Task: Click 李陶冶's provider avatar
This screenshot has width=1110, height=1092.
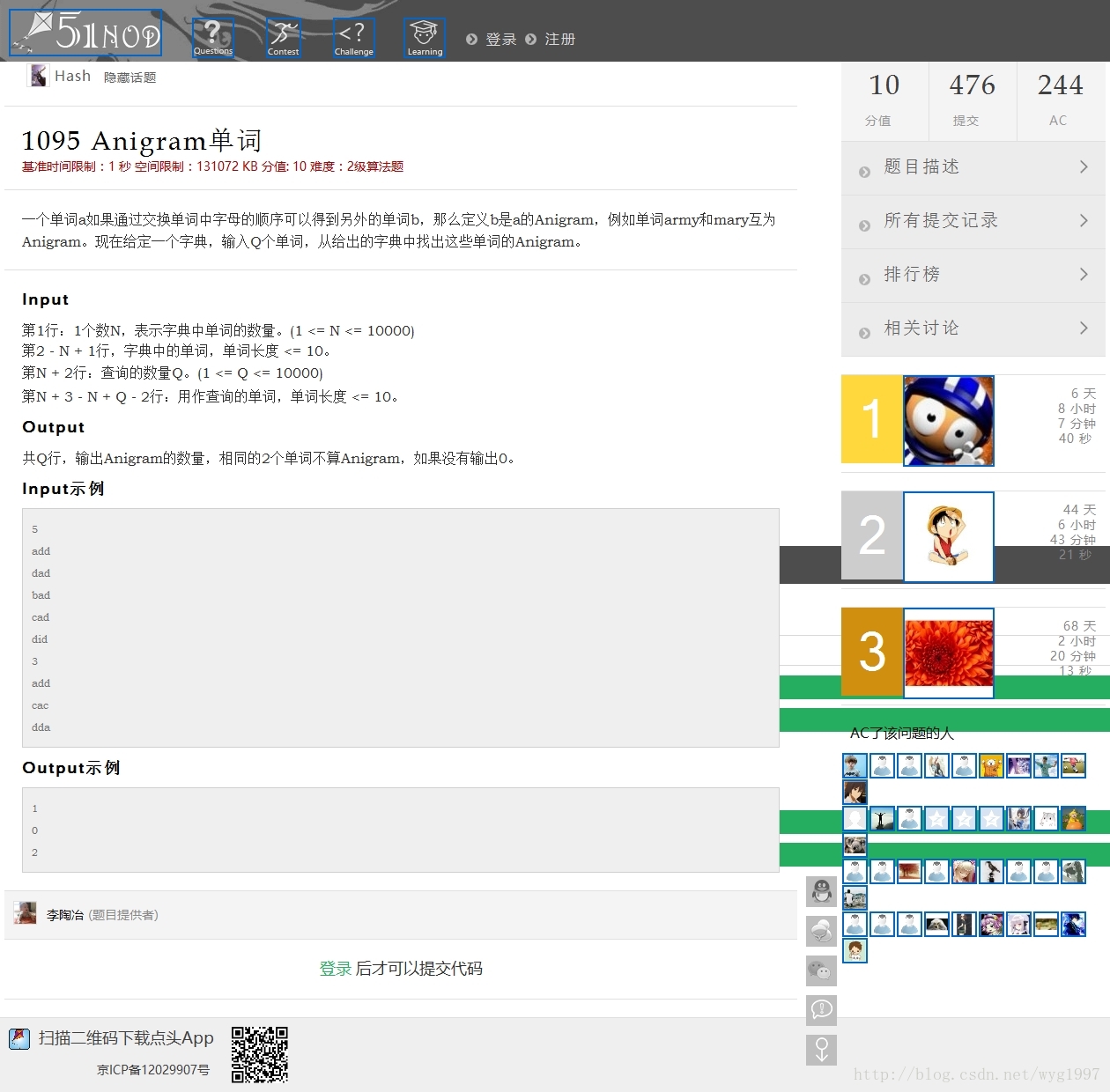Action: tap(26, 913)
